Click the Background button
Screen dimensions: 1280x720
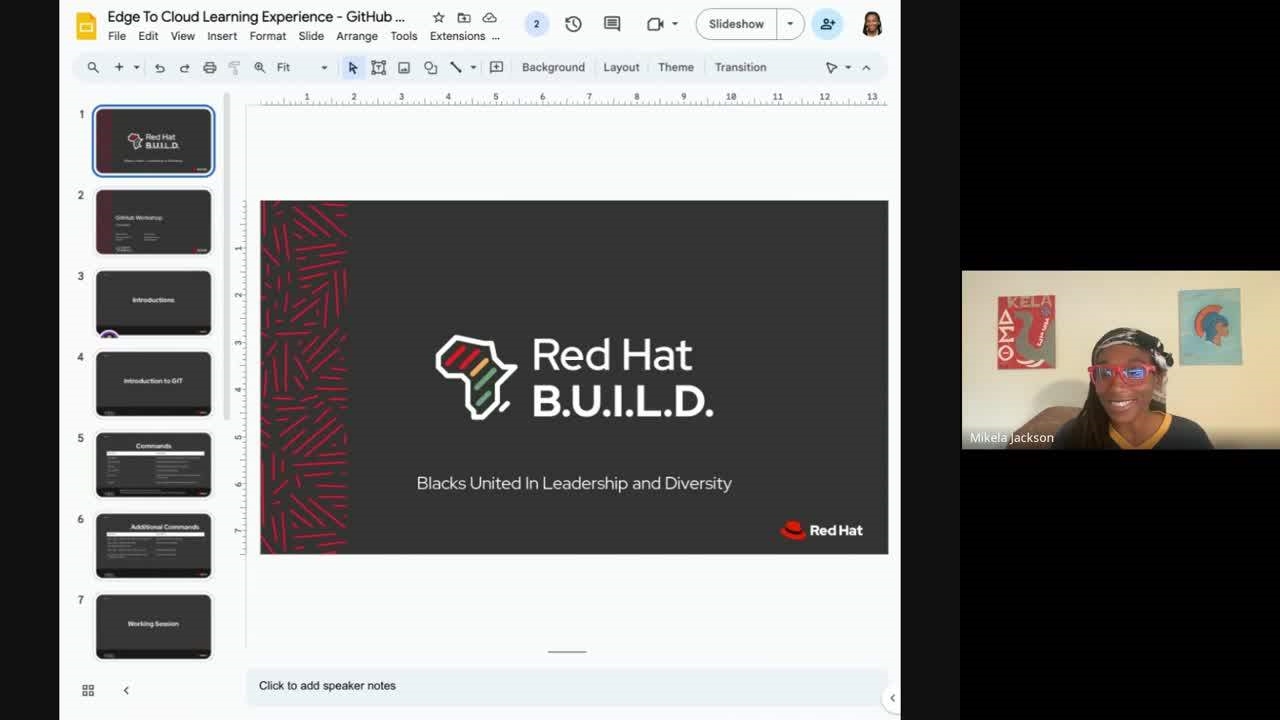(553, 67)
